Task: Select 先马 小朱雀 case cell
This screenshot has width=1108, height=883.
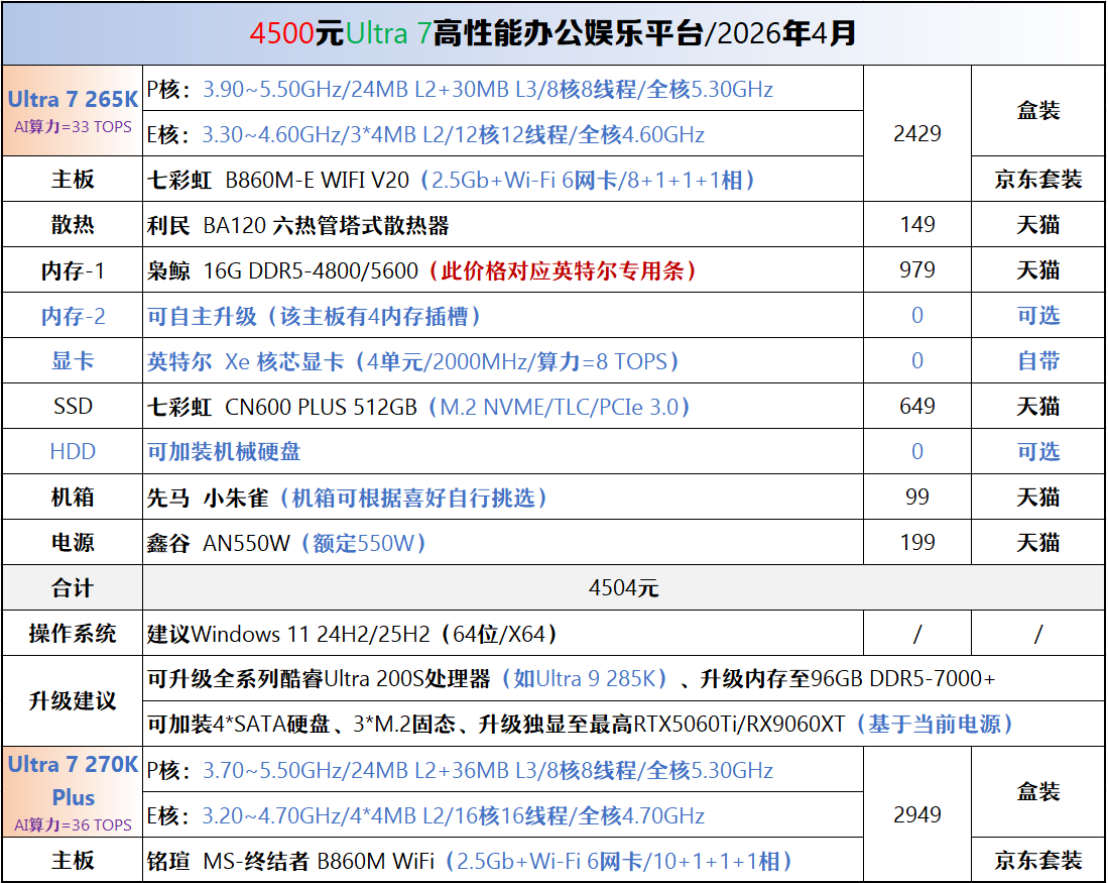Action: click(503, 497)
